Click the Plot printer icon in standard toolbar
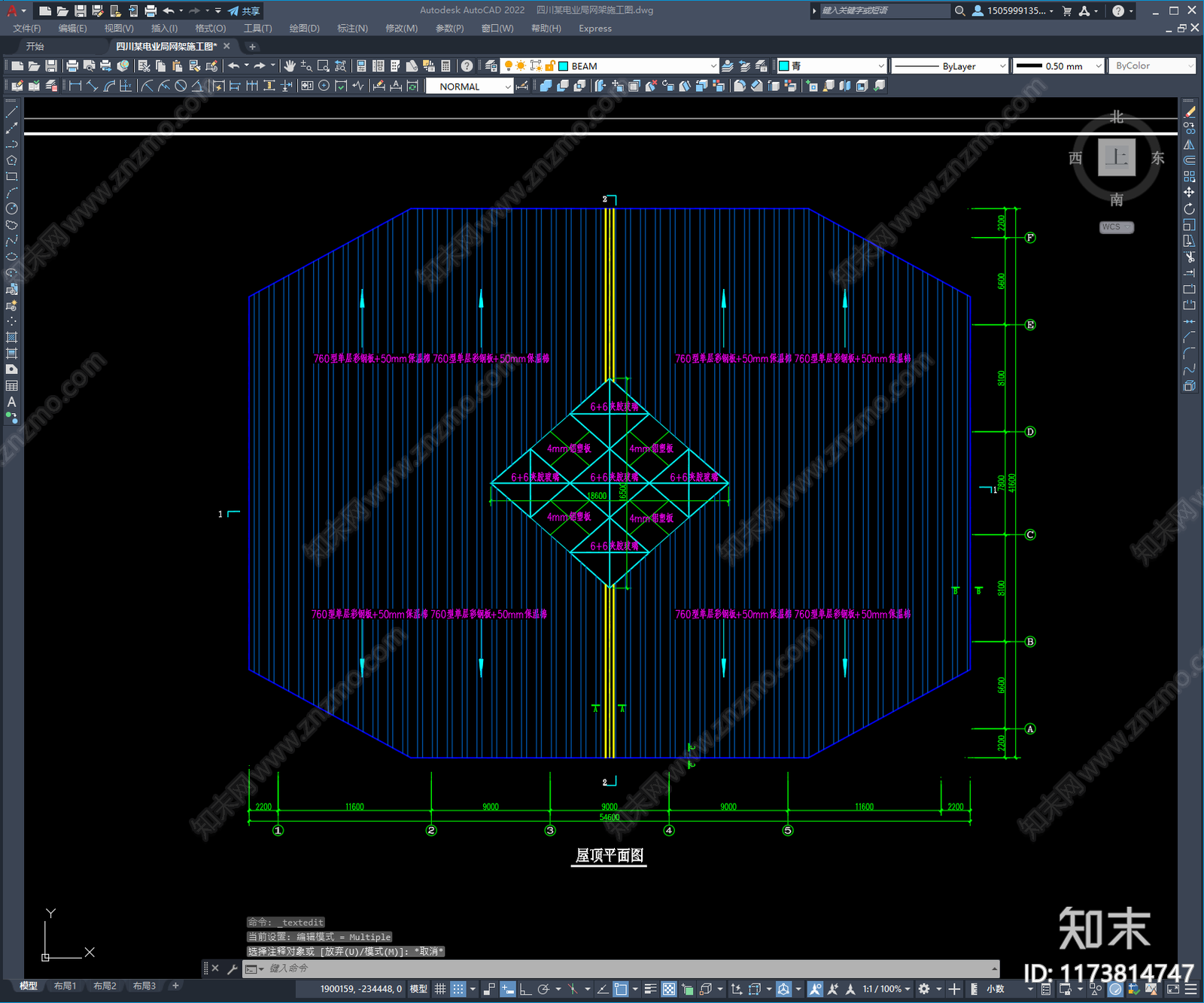This screenshot has width=1204, height=1003. click(x=72, y=66)
